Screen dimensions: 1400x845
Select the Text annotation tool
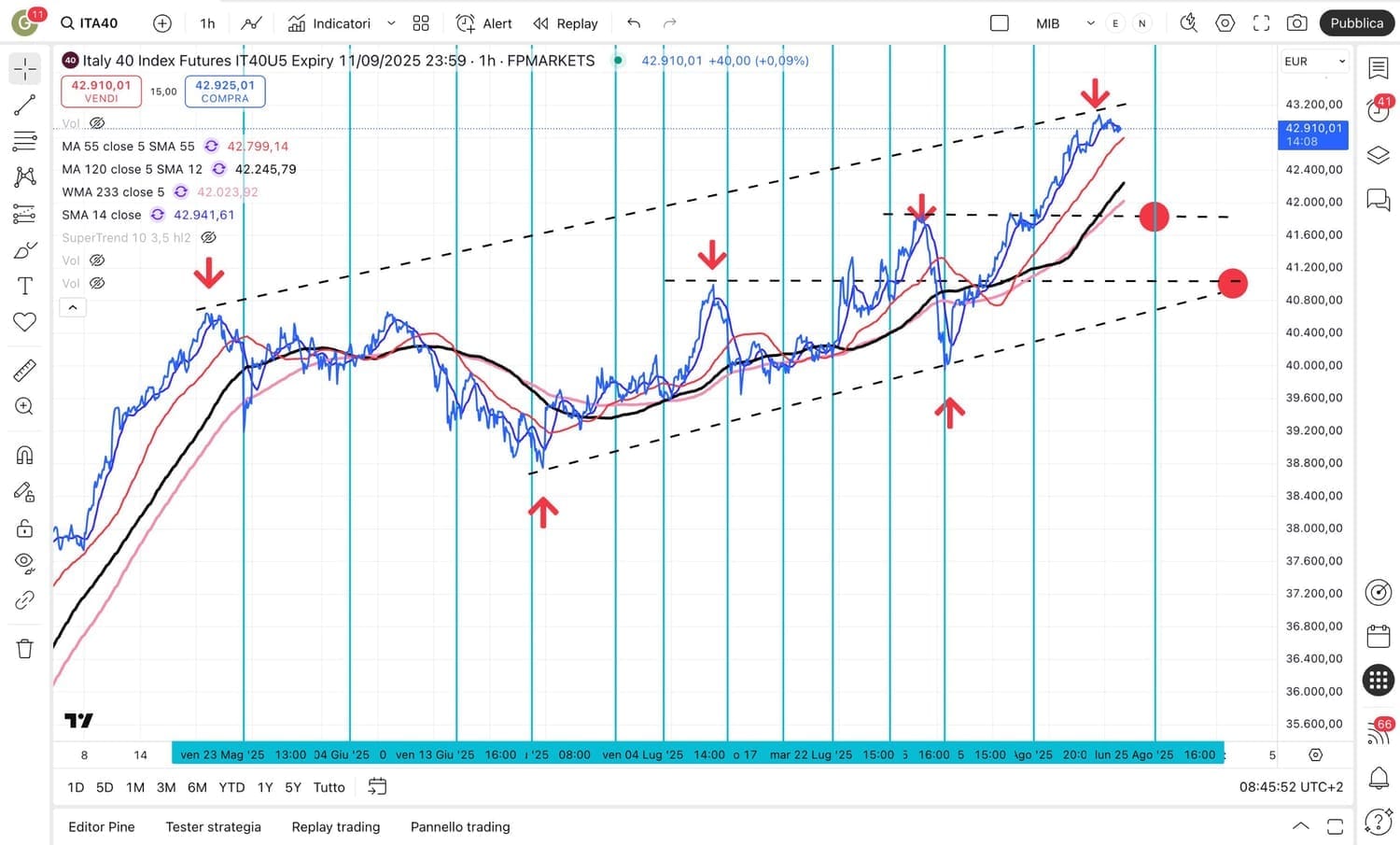(x=25, y=286)
